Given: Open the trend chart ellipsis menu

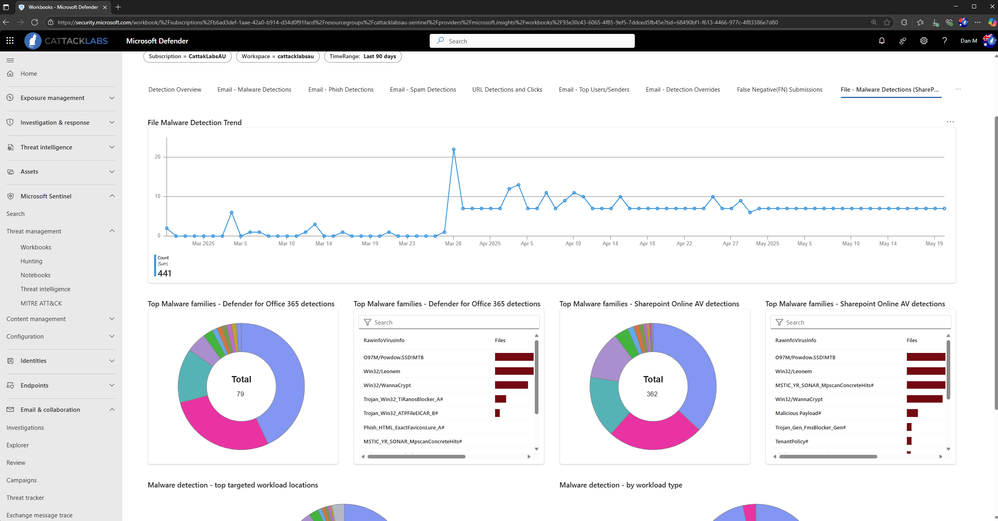Looking at the screenshot, I should click(950, 122).
